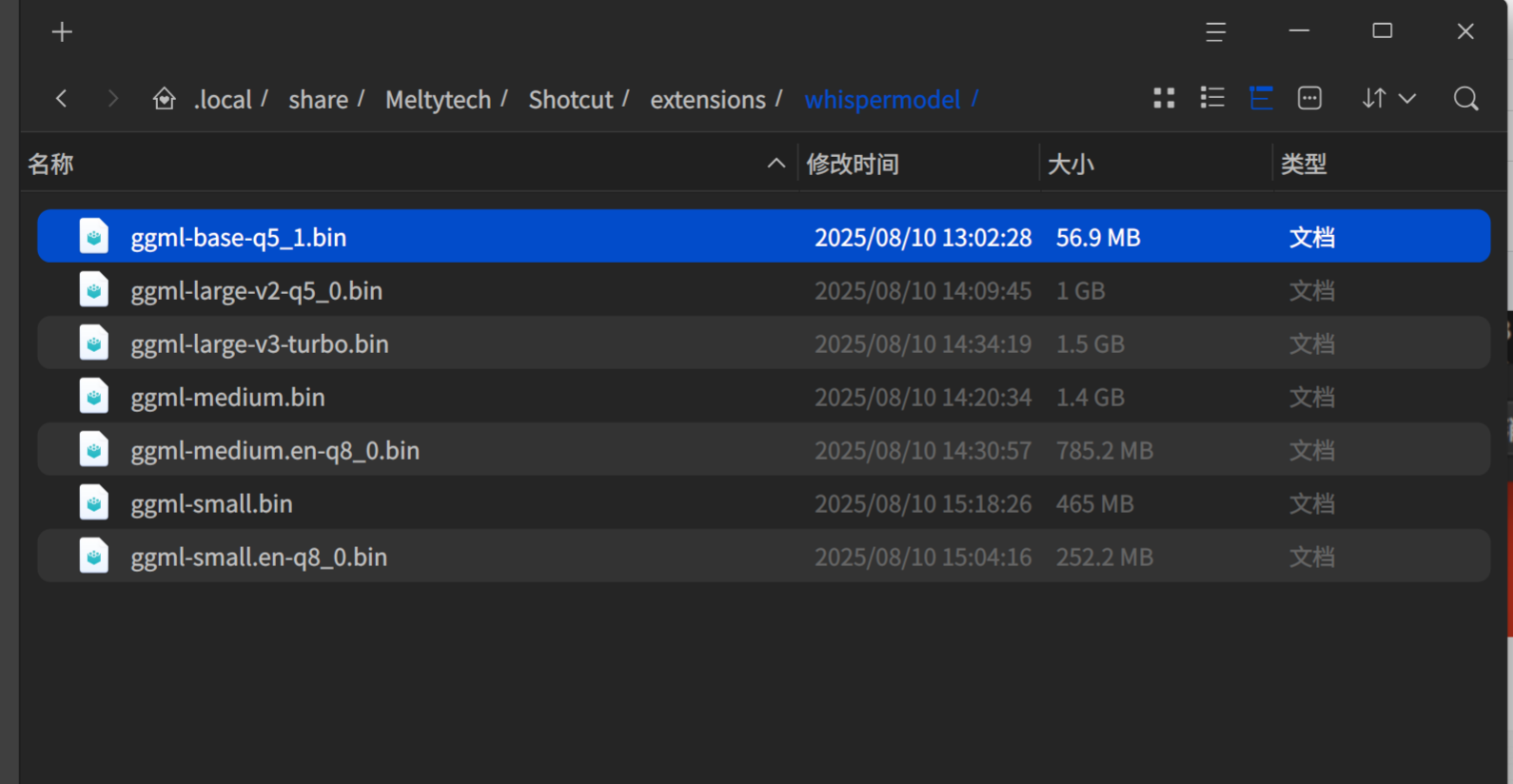1513x784 pixels.
Task: Minimize the file manager window
Action: click(1299, 31)
